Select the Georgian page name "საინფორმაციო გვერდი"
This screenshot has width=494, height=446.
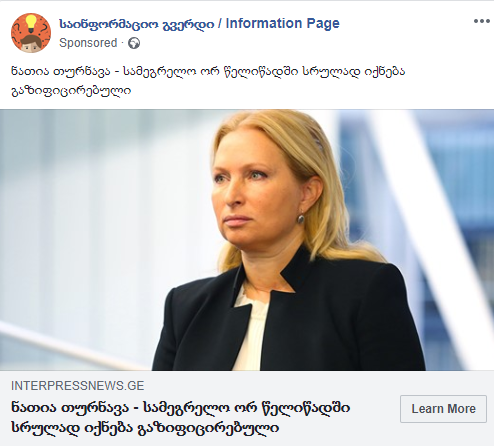tap(137, 24)
